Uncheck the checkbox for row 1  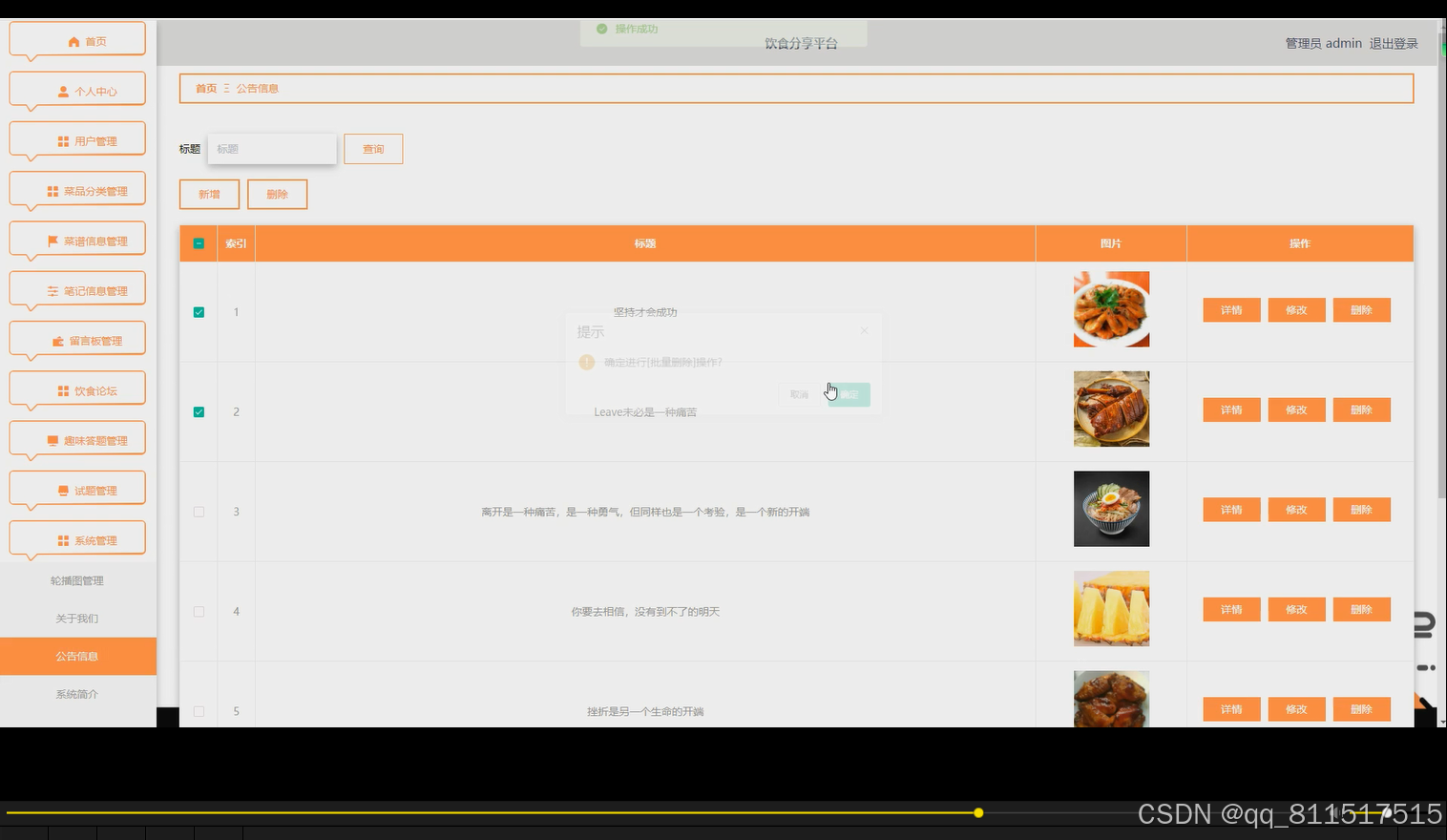199,312
